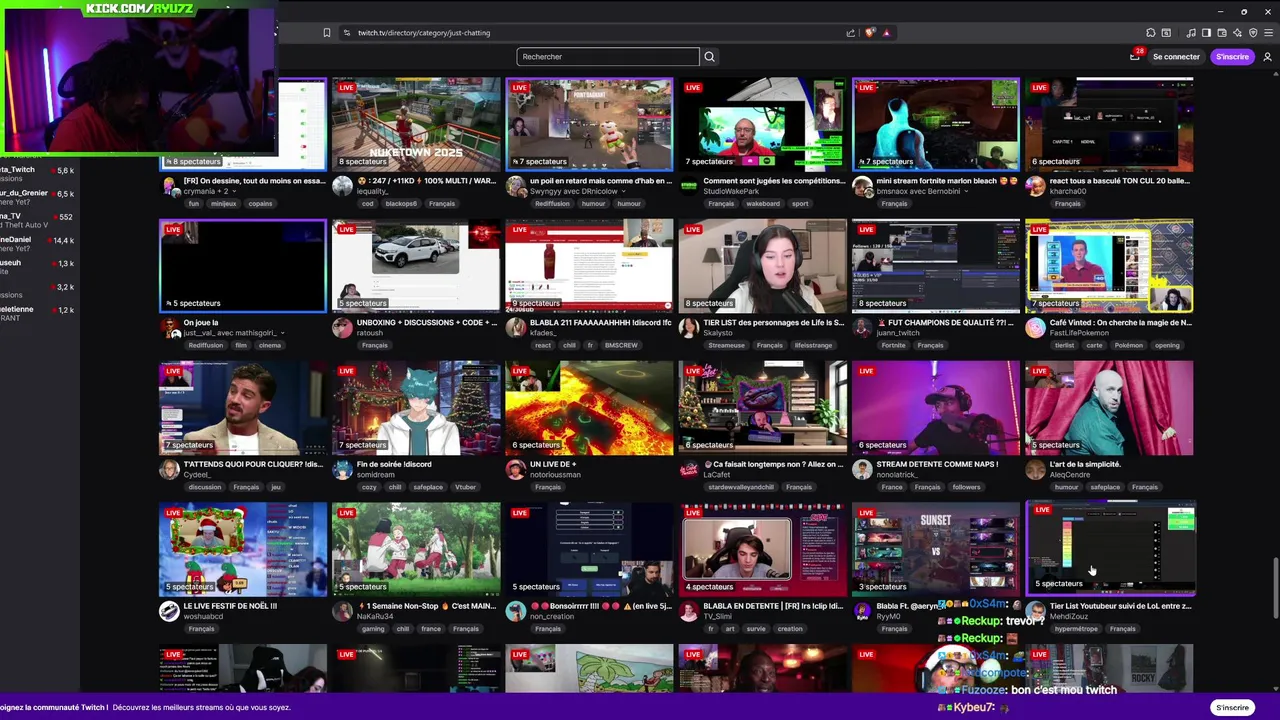Select the 'blackops6' tag
The image size is (1280, 720).
click(x=401, y=204)
